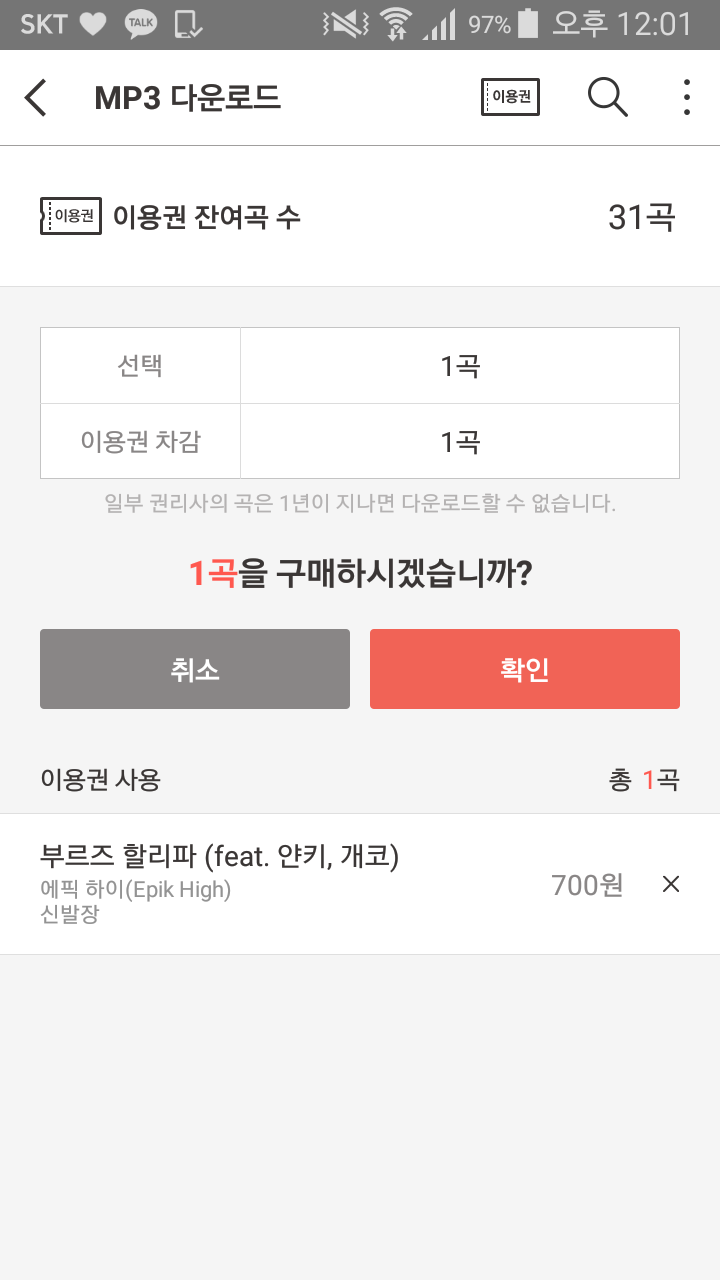Tap the battery icon in status bar

528,24
